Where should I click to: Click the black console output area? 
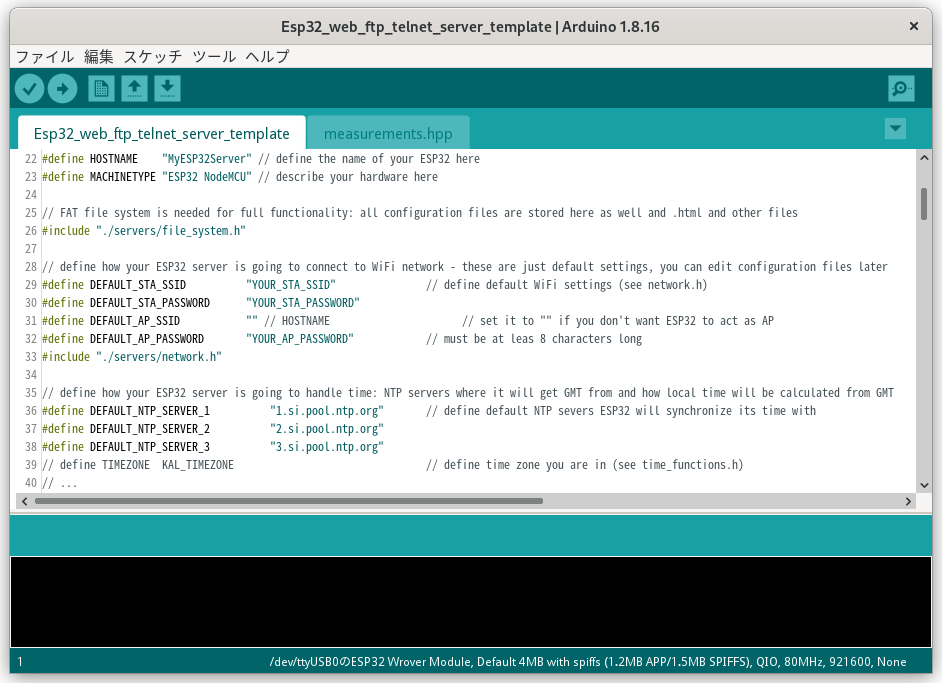point(471,602)
